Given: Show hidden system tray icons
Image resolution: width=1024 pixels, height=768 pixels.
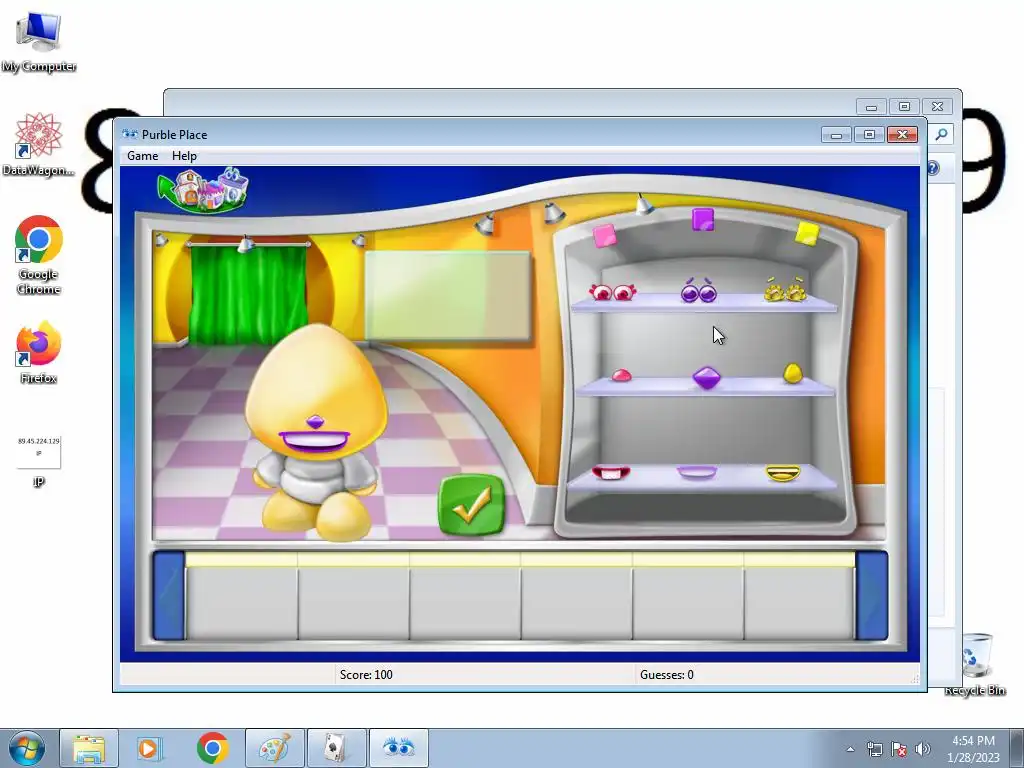Looking at the screenshot, I should click(x=850, y=749).
